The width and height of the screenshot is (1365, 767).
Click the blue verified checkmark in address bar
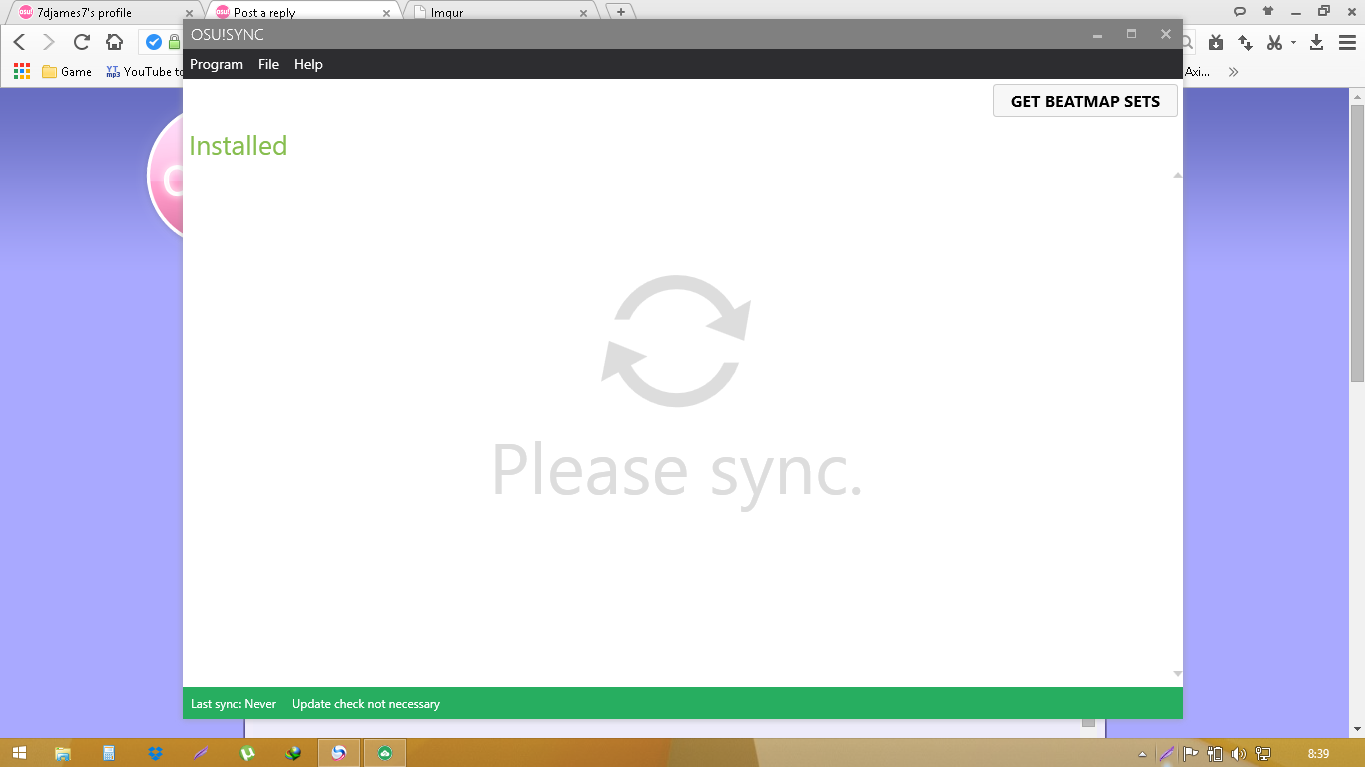tap(154, 42)
